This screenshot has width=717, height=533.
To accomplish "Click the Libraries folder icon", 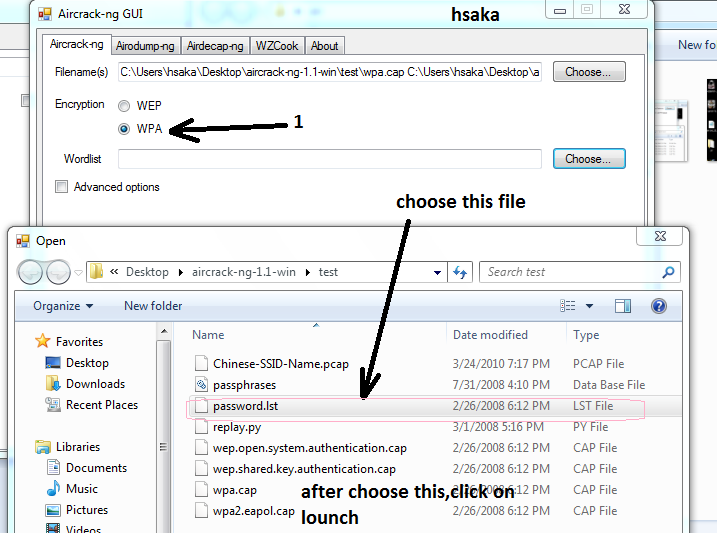I will (43, 447).
